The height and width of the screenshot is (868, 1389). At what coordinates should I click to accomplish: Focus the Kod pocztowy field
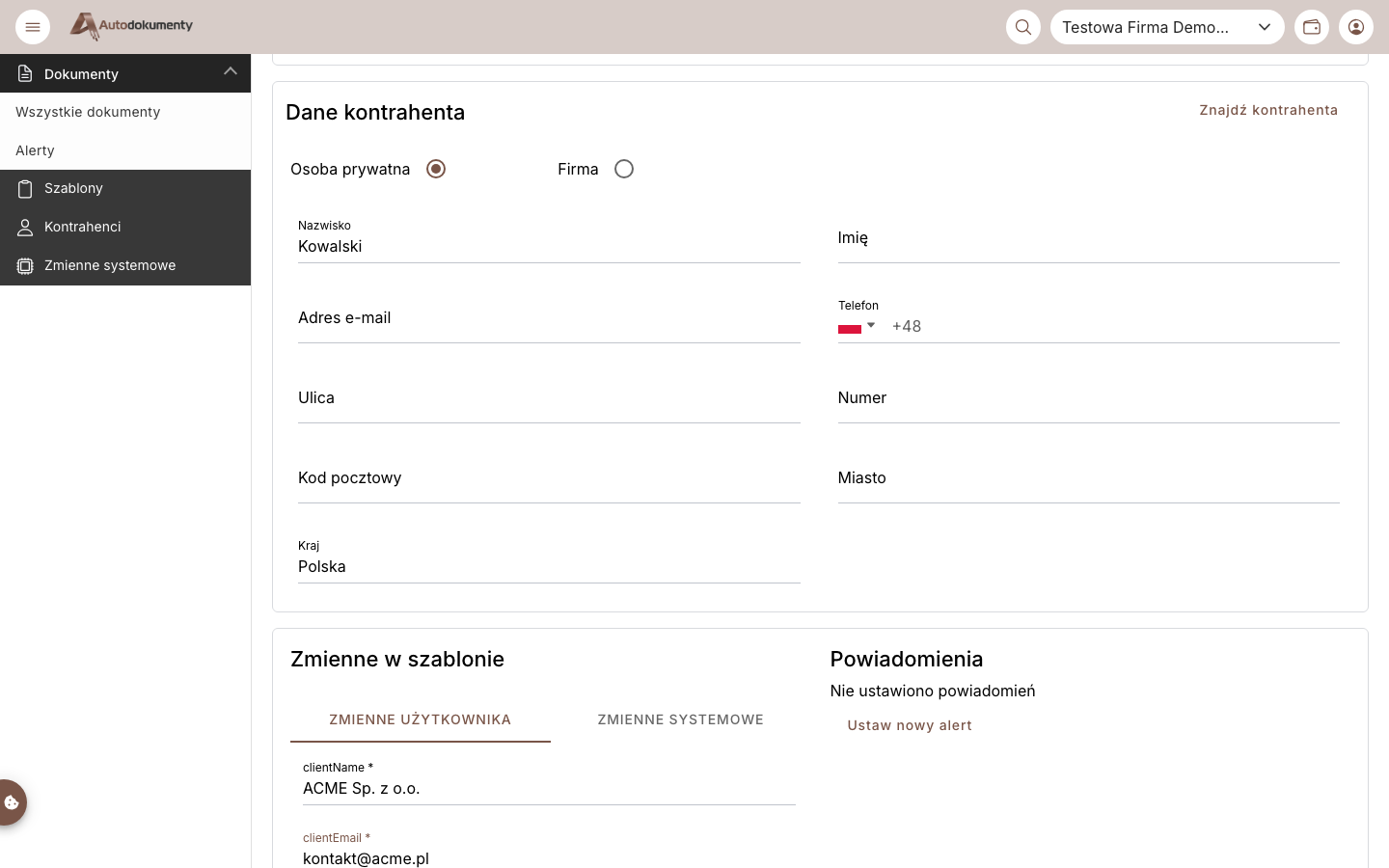[549, 478]
